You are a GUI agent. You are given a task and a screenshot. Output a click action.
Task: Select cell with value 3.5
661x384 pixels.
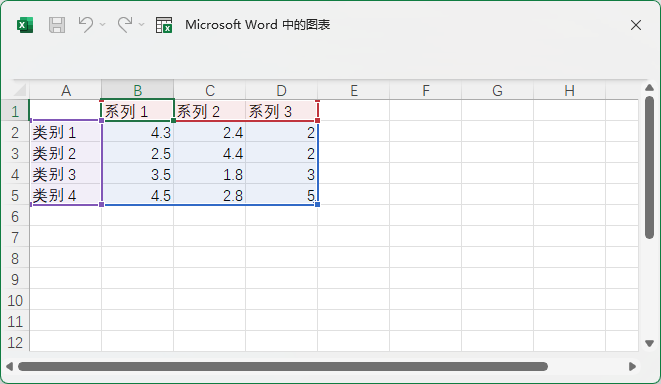point(137,174)
